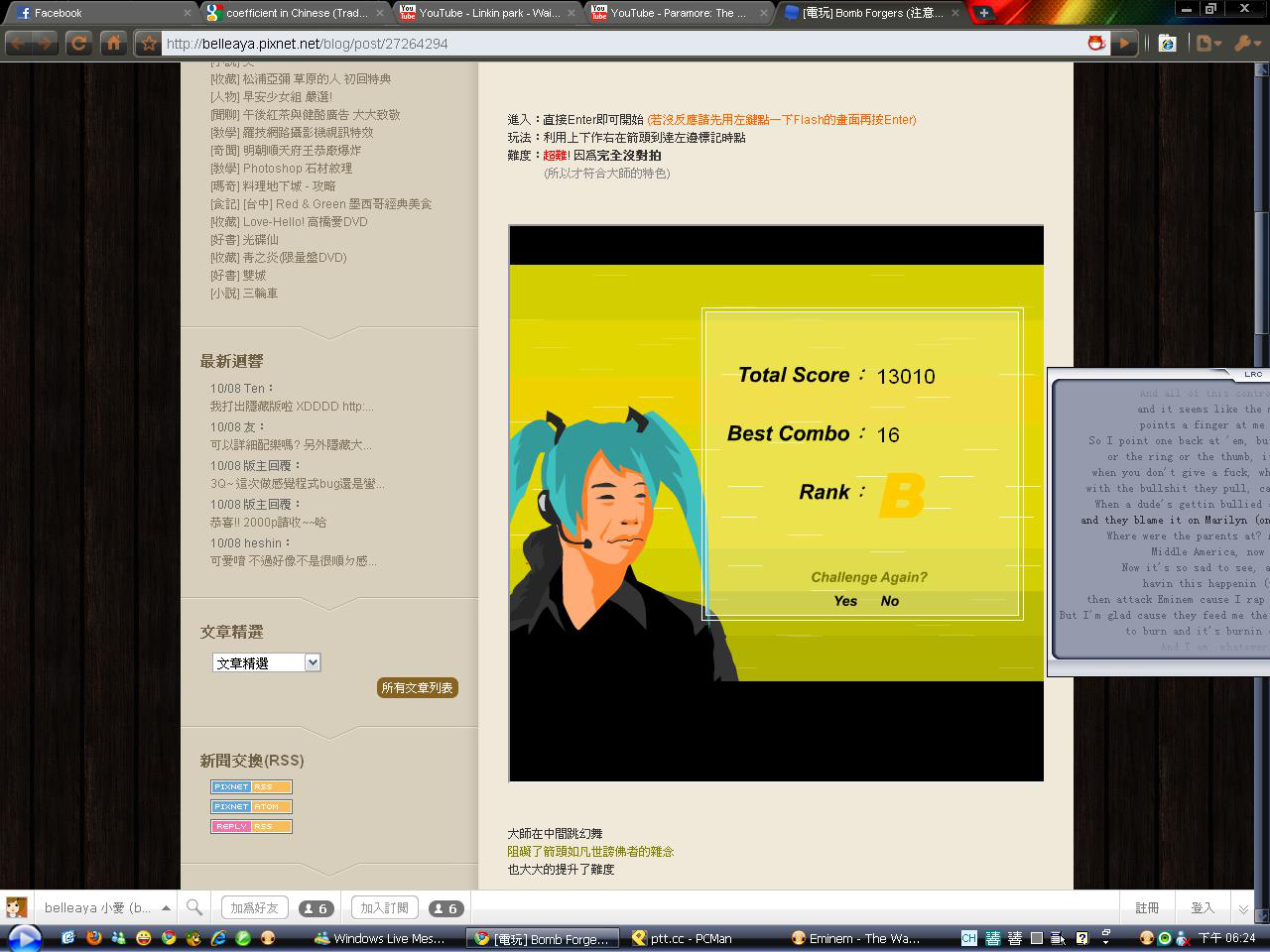Open the comment 我打出隱藏版啦 XDDDD
The image size is (1270, 952).
[292, 407]
